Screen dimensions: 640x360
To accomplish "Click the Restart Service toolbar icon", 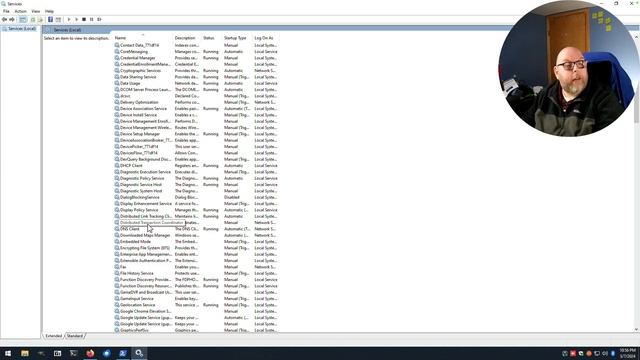I will (99, 19).
